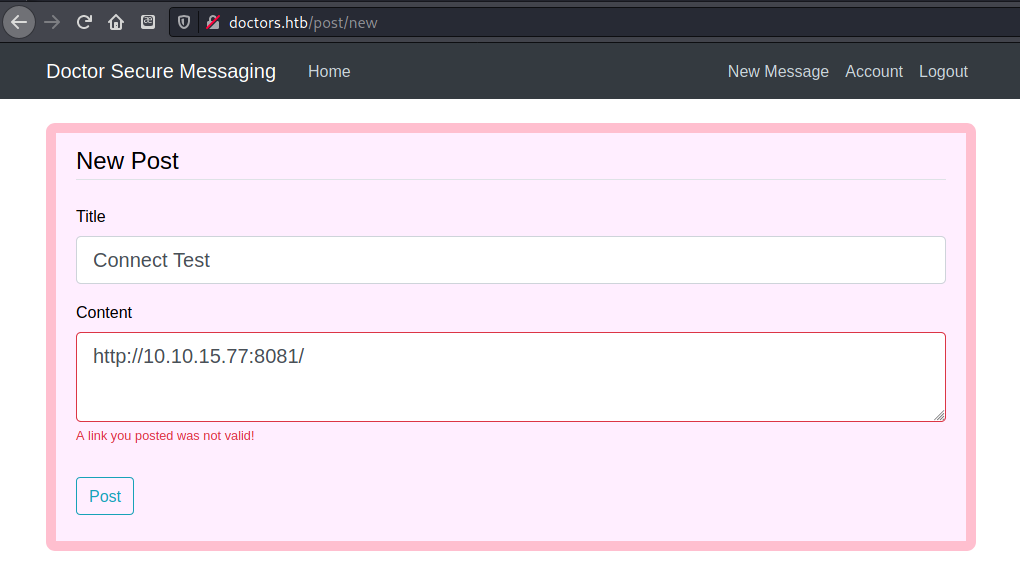This screenshot has height=567, width=1020.
Task: Click the browser back arrow button
Action: (x=19, y=21)
